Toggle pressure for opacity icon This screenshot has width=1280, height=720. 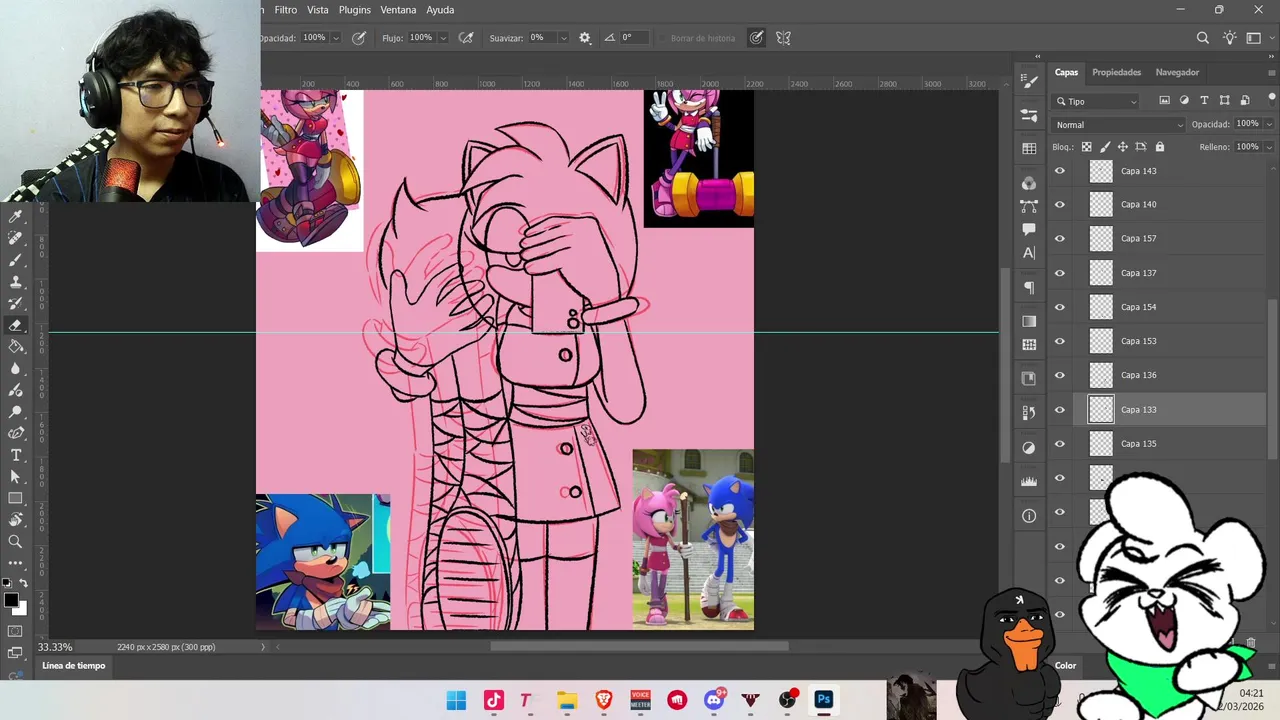359,38
